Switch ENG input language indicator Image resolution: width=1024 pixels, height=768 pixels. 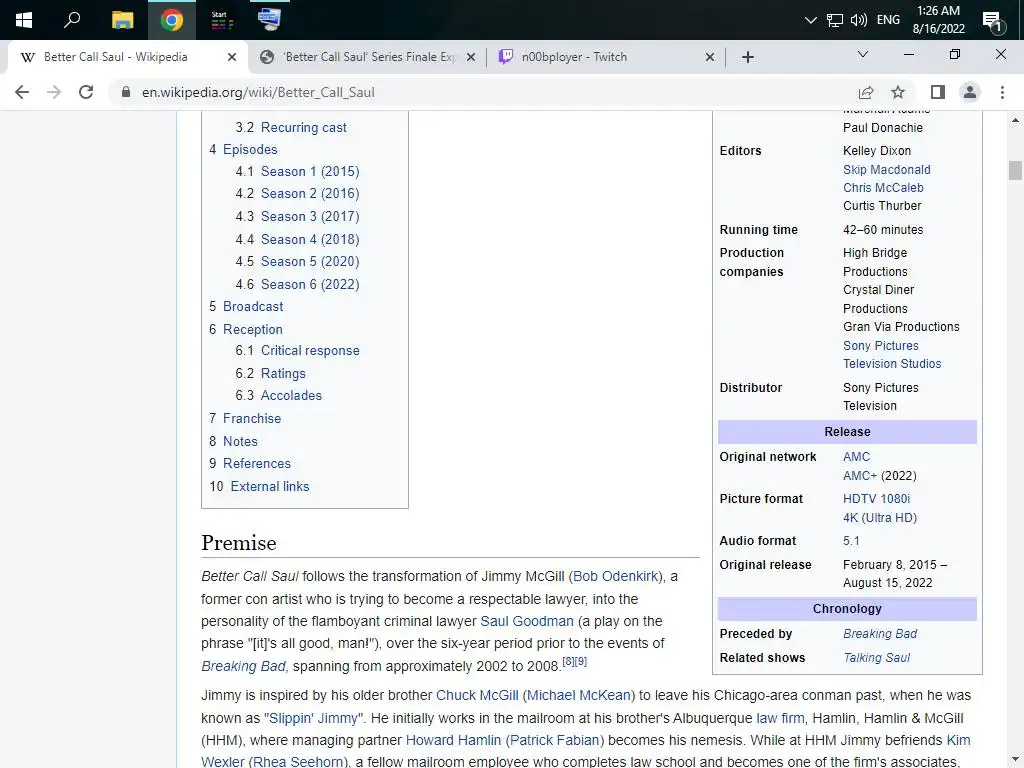(x=888, y=20)
